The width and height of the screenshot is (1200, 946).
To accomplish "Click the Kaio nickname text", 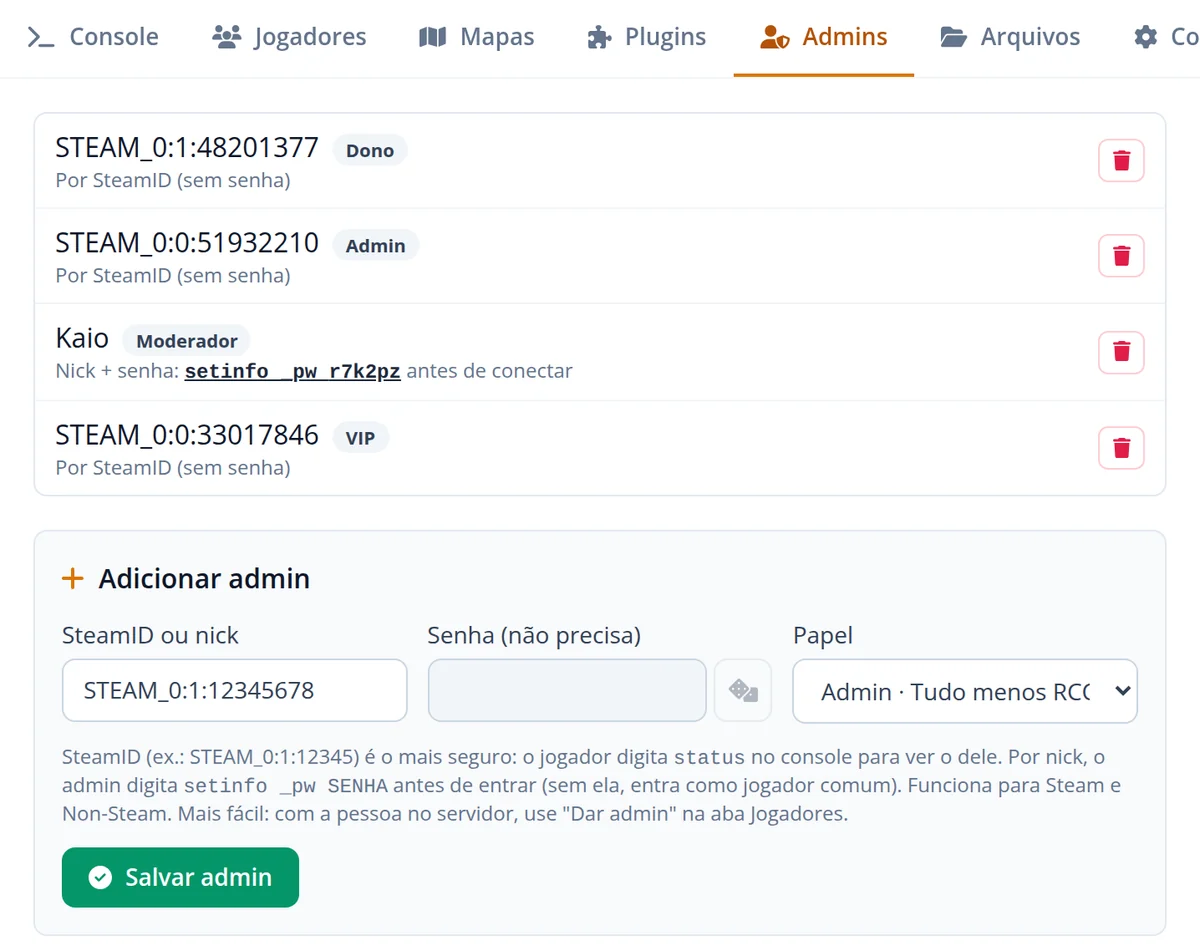I will point(82,339).
